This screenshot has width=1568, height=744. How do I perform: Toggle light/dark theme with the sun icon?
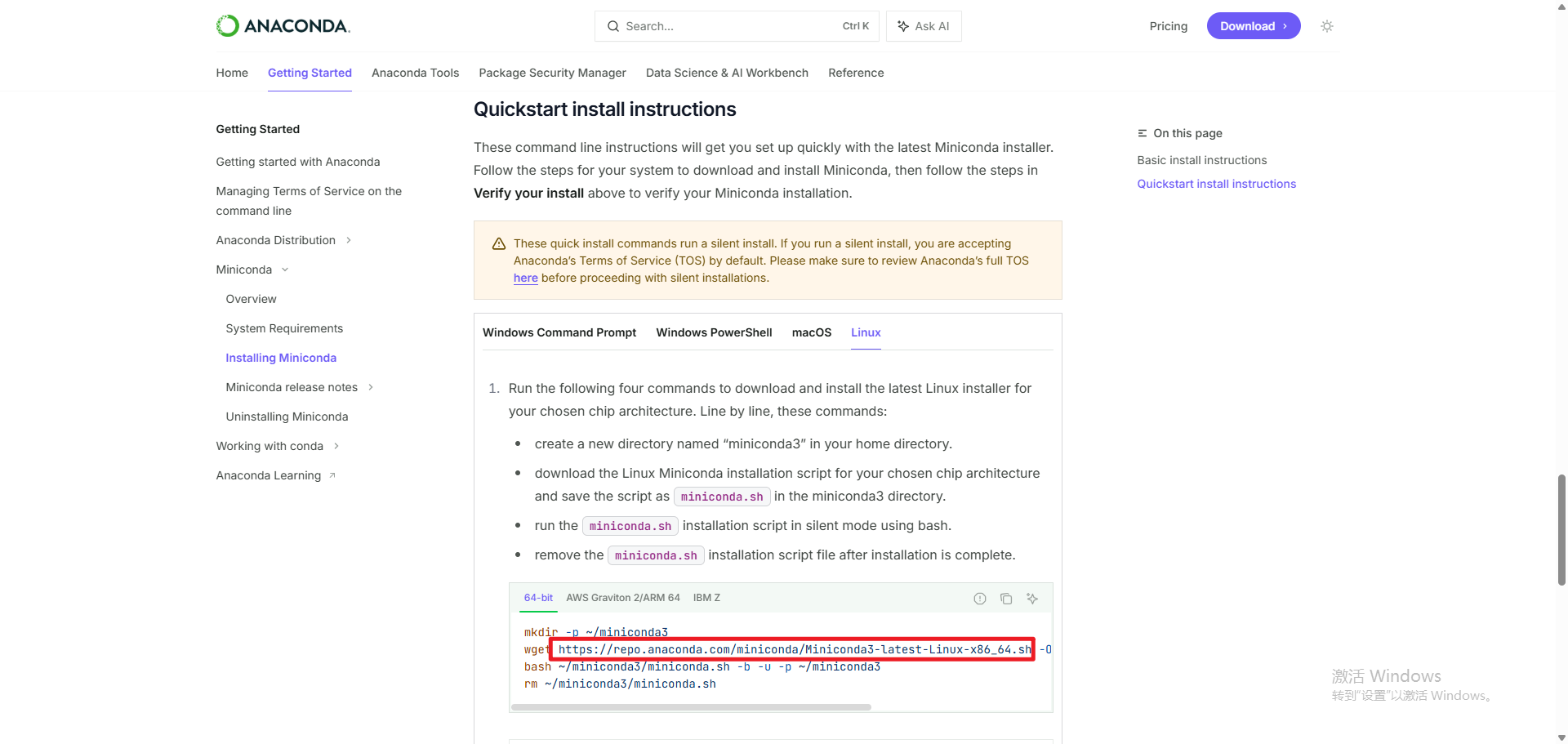pyautogui.click(x=1326, y=25)
